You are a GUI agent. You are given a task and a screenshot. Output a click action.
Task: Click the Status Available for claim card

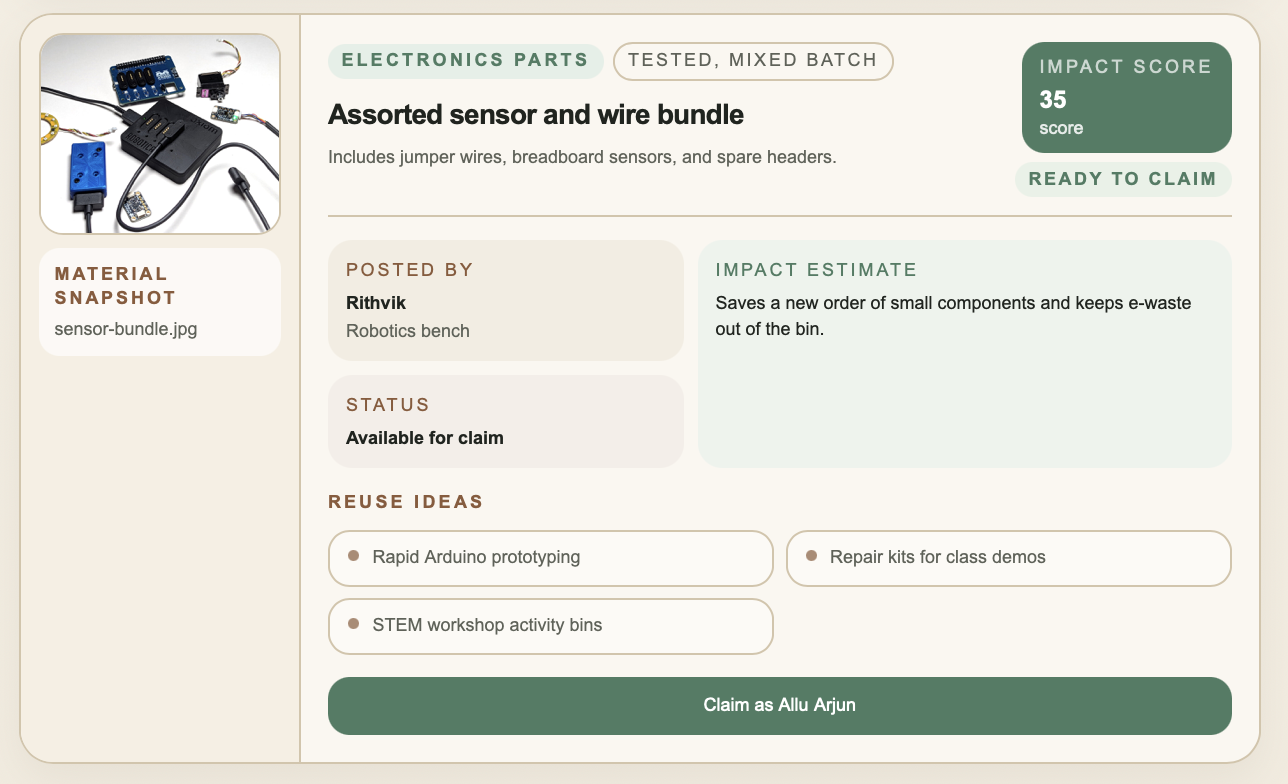505,421
